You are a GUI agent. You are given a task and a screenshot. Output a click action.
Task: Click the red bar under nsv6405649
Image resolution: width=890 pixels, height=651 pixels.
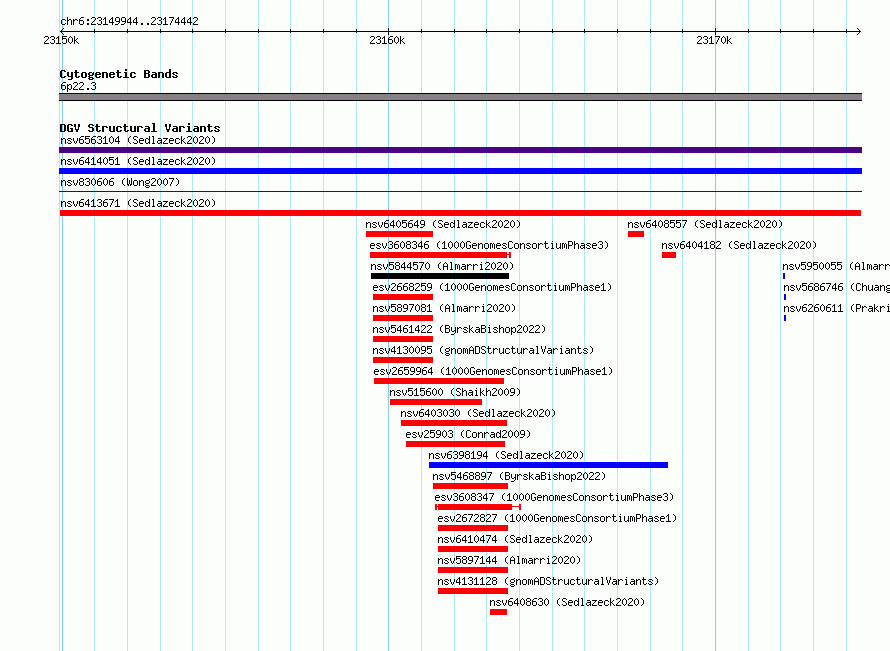click(x=399, y=234)
